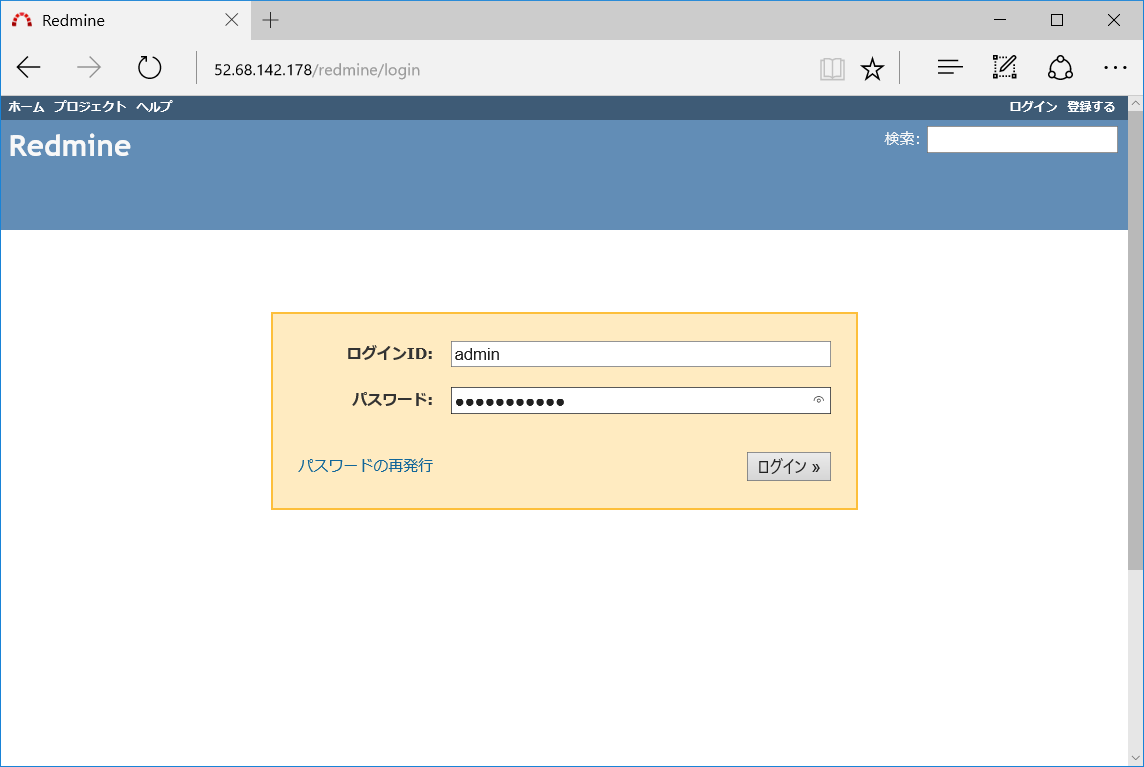The width and height of the screenshot is (1144, 767).
Task: Start a Web Note annotation
Action: click(1004, 67)
